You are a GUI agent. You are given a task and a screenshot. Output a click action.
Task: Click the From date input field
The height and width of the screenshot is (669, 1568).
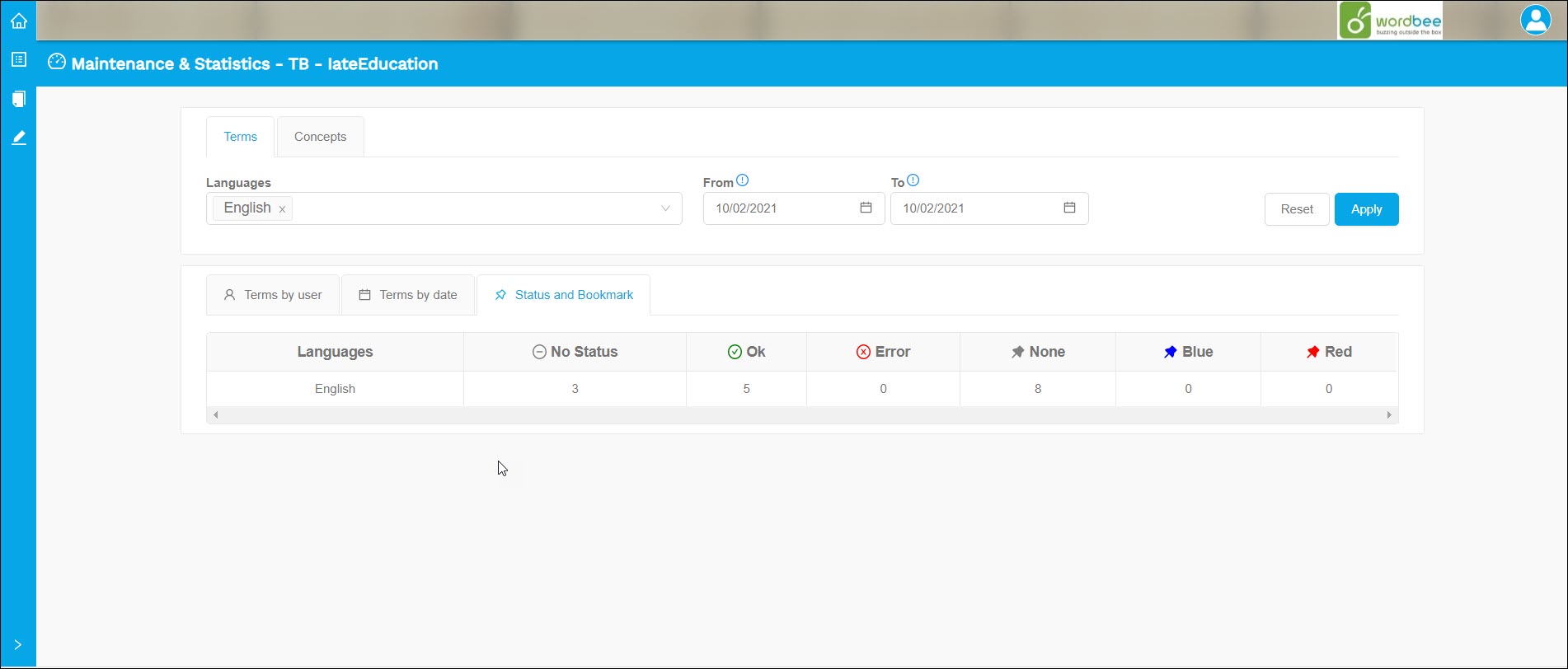pyautogui.click(x=779, y=208)
